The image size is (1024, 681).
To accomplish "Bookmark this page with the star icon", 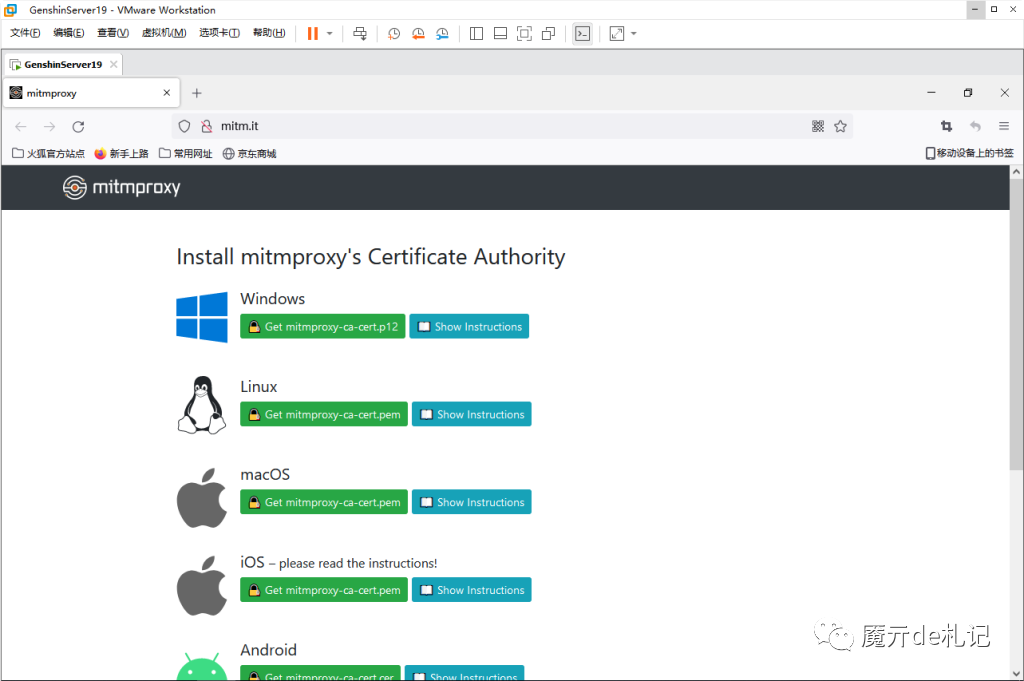I will point(840,126).
